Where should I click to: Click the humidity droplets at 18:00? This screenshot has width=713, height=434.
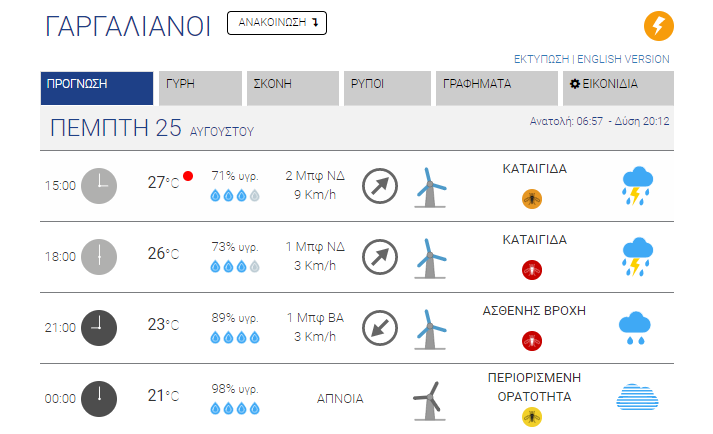[x=235, y=267]
